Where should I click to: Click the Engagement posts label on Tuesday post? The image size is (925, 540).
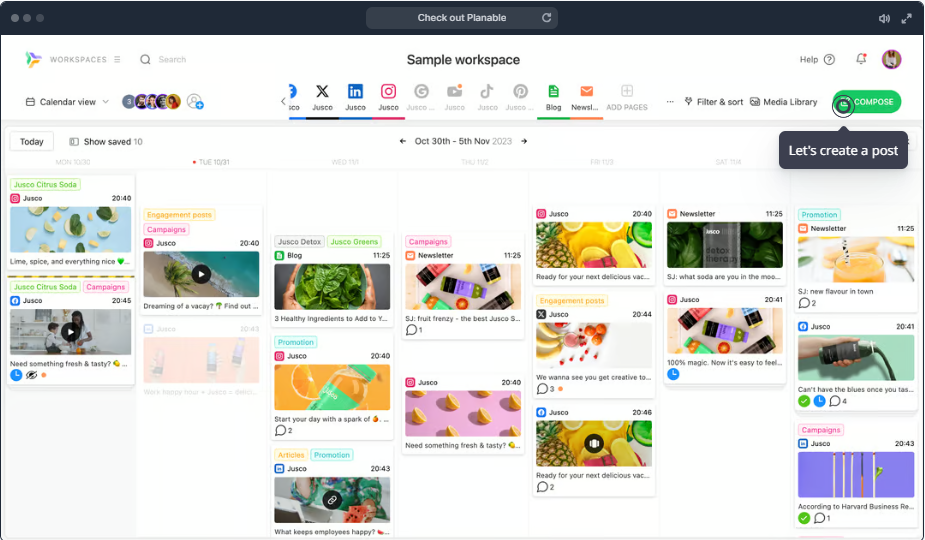(179, 215)
